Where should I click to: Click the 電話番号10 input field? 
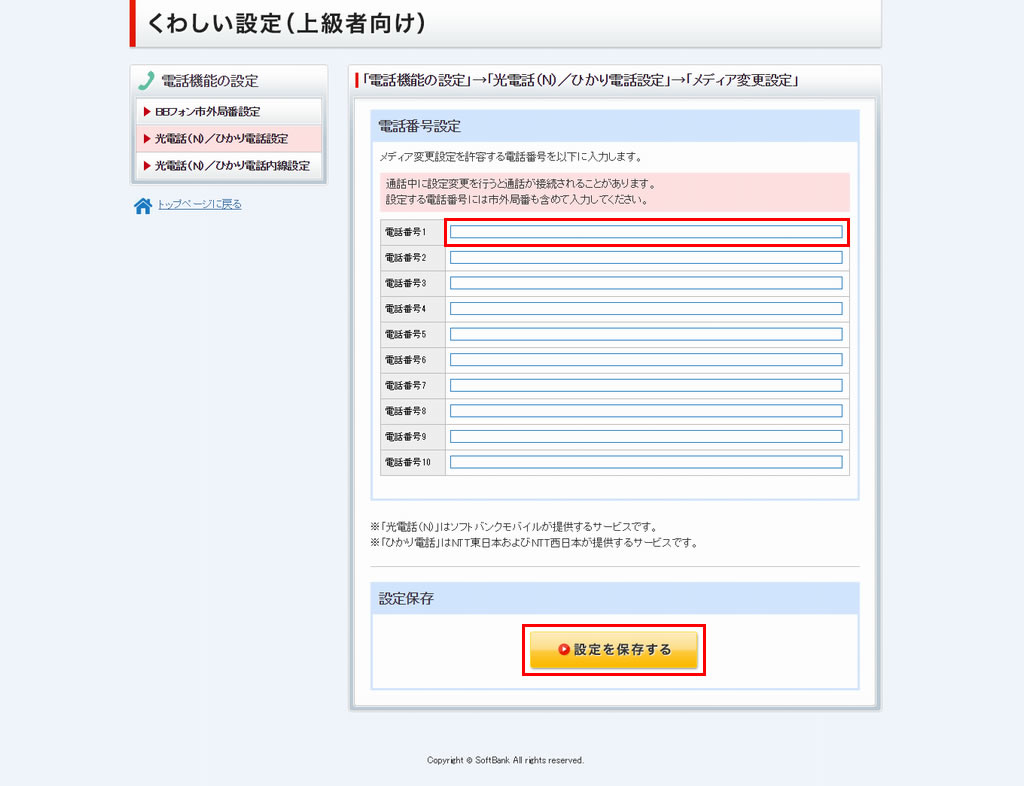click(646, 462)
